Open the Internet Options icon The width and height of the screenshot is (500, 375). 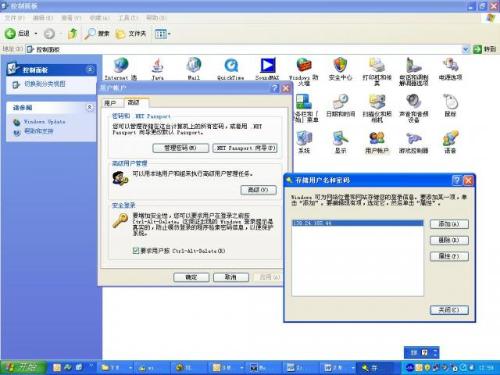(121, 69)
